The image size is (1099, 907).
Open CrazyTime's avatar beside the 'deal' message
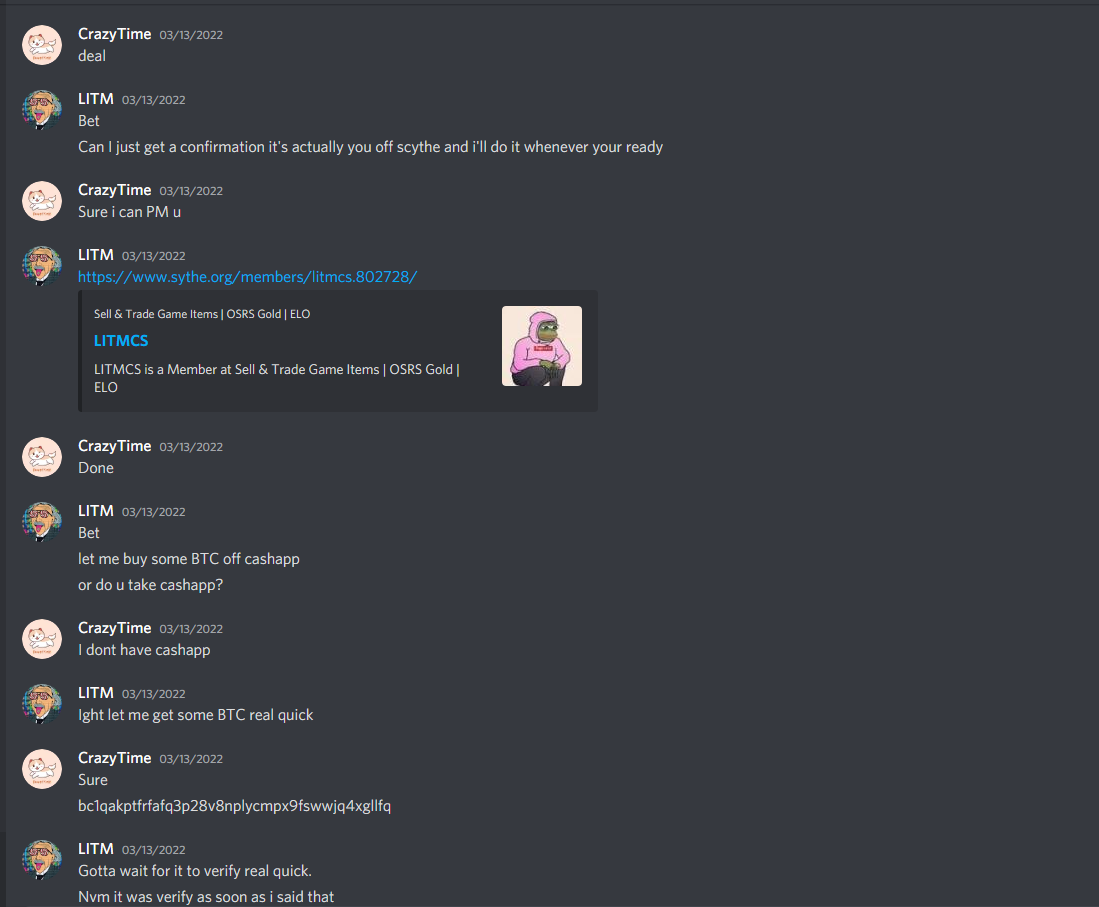[x=42, y=45]
